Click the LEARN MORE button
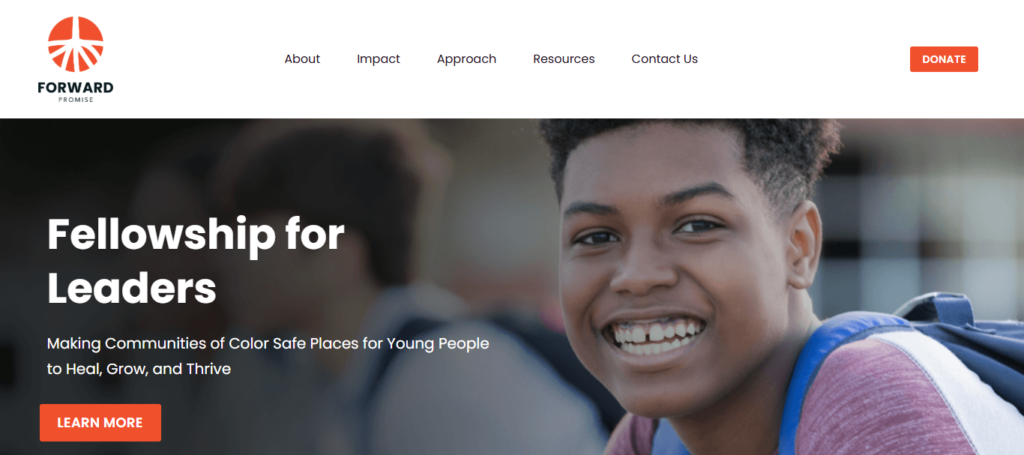 tap(100, 422)
